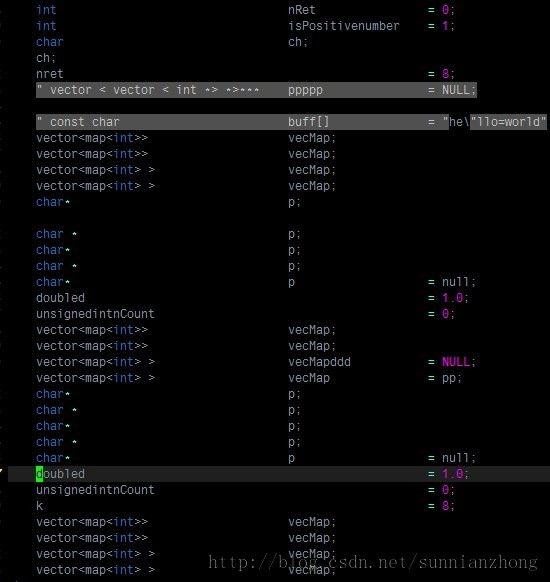550x582 pixels.
Task: Click the isPositivenumber variable name
Action: 344,26
